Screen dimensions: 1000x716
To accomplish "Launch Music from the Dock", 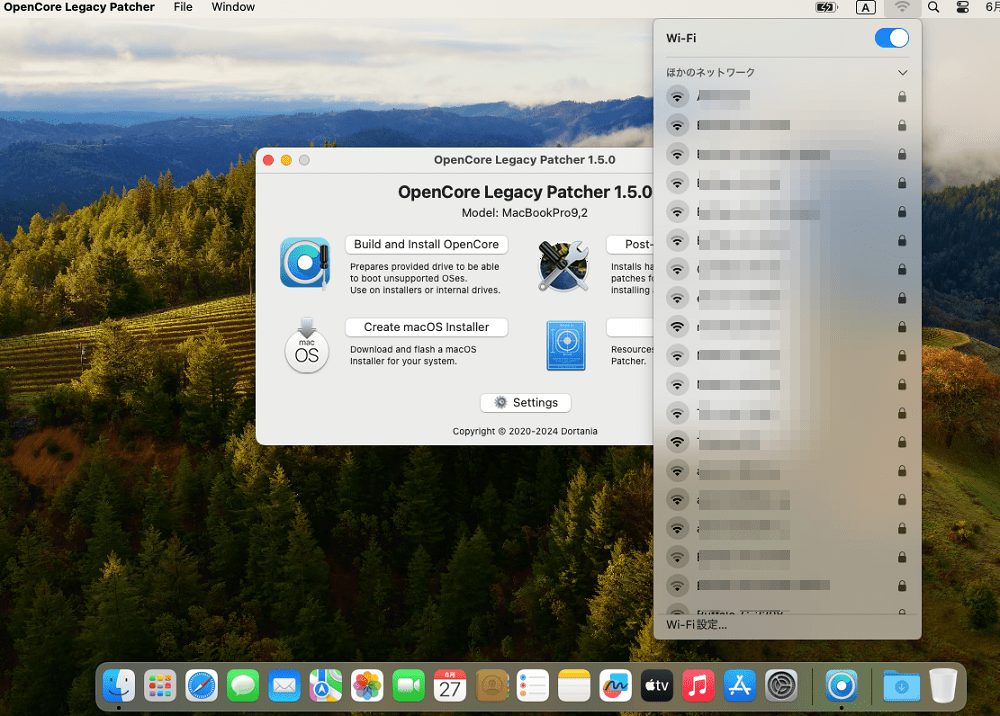I will point(698,685).
